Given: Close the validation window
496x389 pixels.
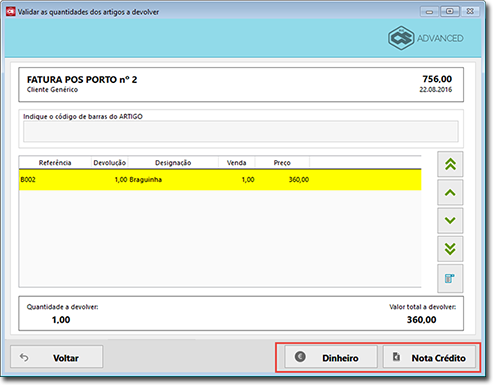Looking at the screenshot, I should tap(470, 11).
